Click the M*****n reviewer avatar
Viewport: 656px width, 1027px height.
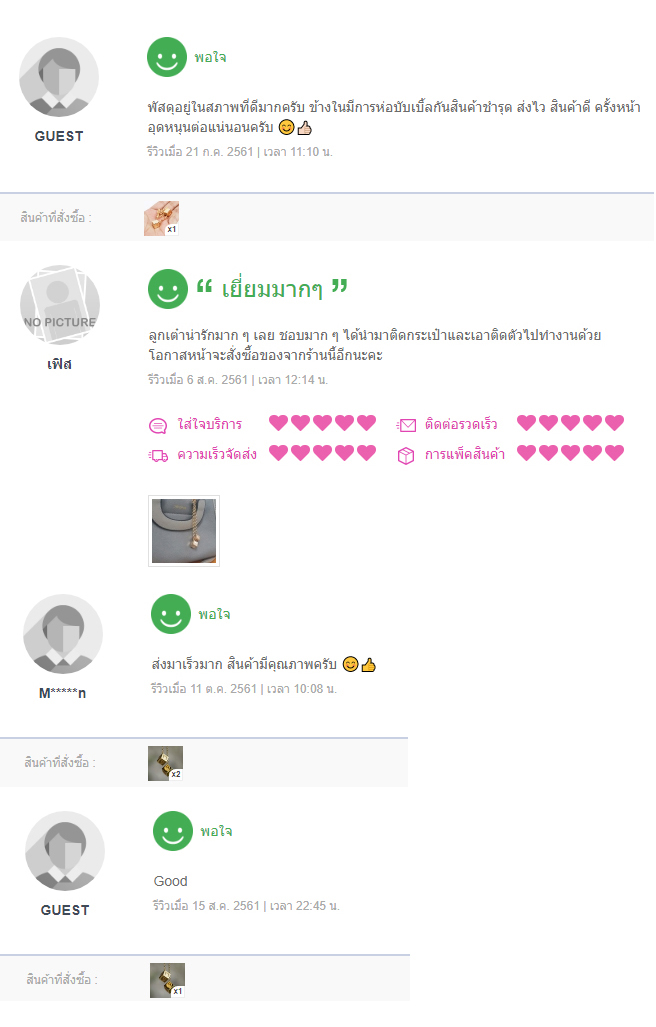(x=63, y=633)
